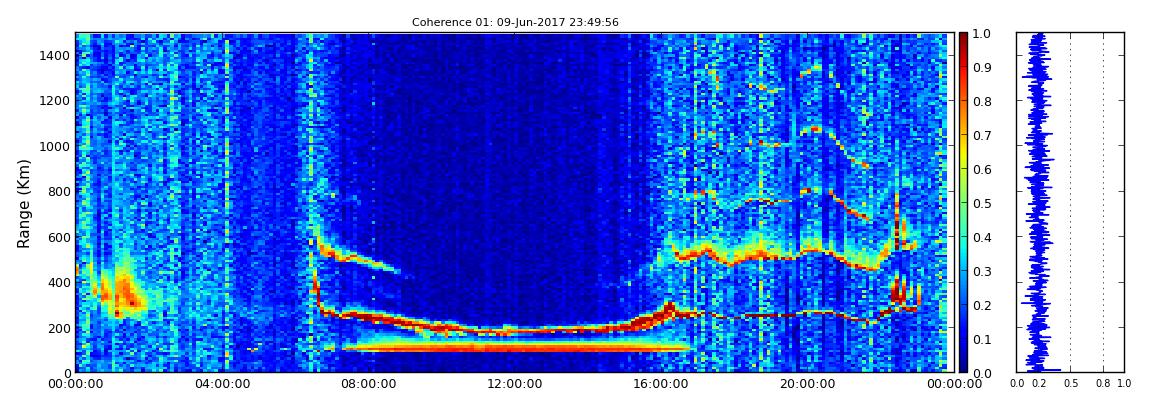Select the "Range (Km)" y-axis label
This screenshot has height=407, width=1150.
click(x=24, y=203)
